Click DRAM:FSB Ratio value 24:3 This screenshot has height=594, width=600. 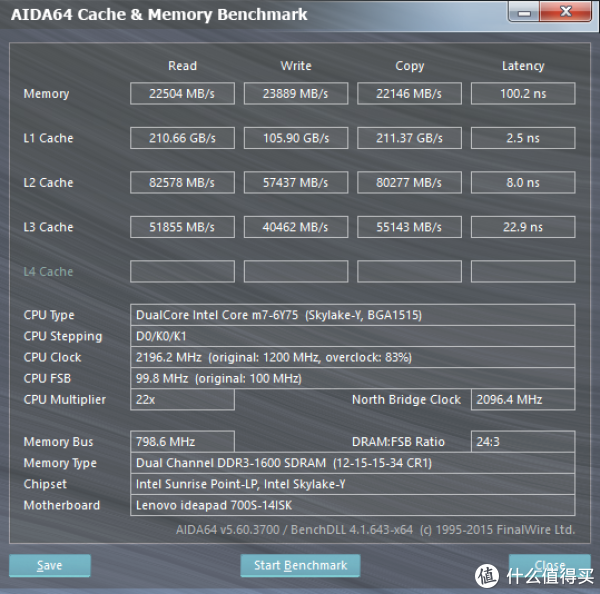pos(523,442)
